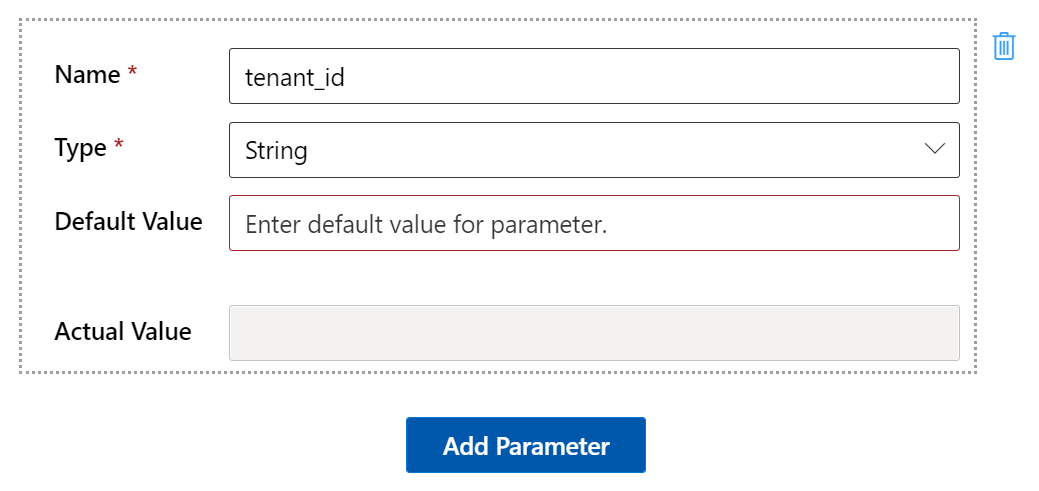Click empty space between Default and Actual Value
Image resolution: width=1039 pixels, height=491 pixels.
594,278
